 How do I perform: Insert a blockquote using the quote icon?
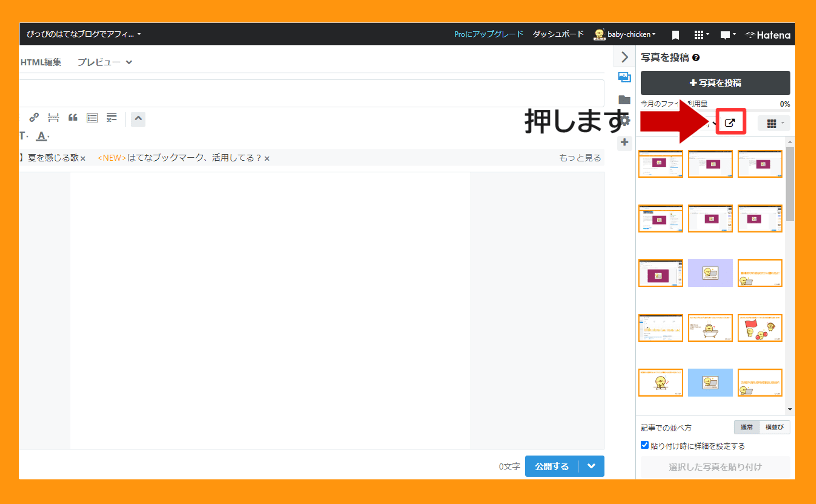[x=73, y=118]
